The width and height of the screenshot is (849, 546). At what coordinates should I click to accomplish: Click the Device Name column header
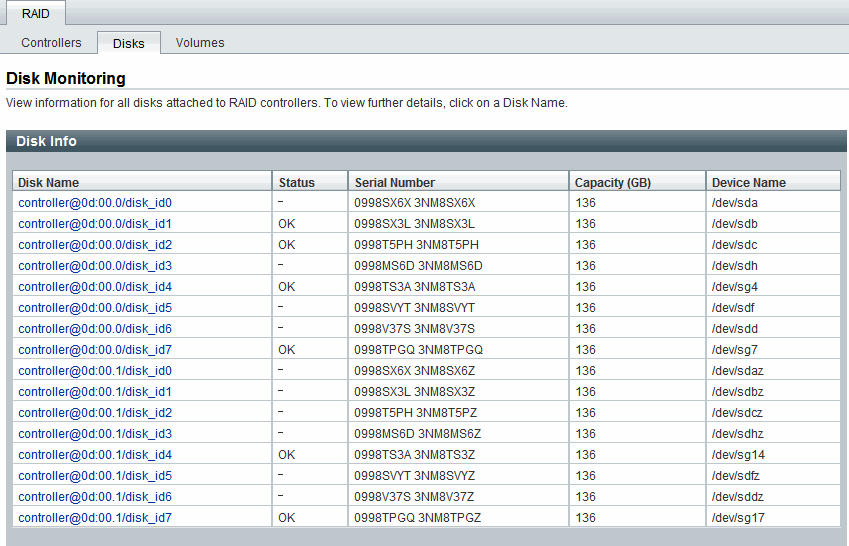773,182
